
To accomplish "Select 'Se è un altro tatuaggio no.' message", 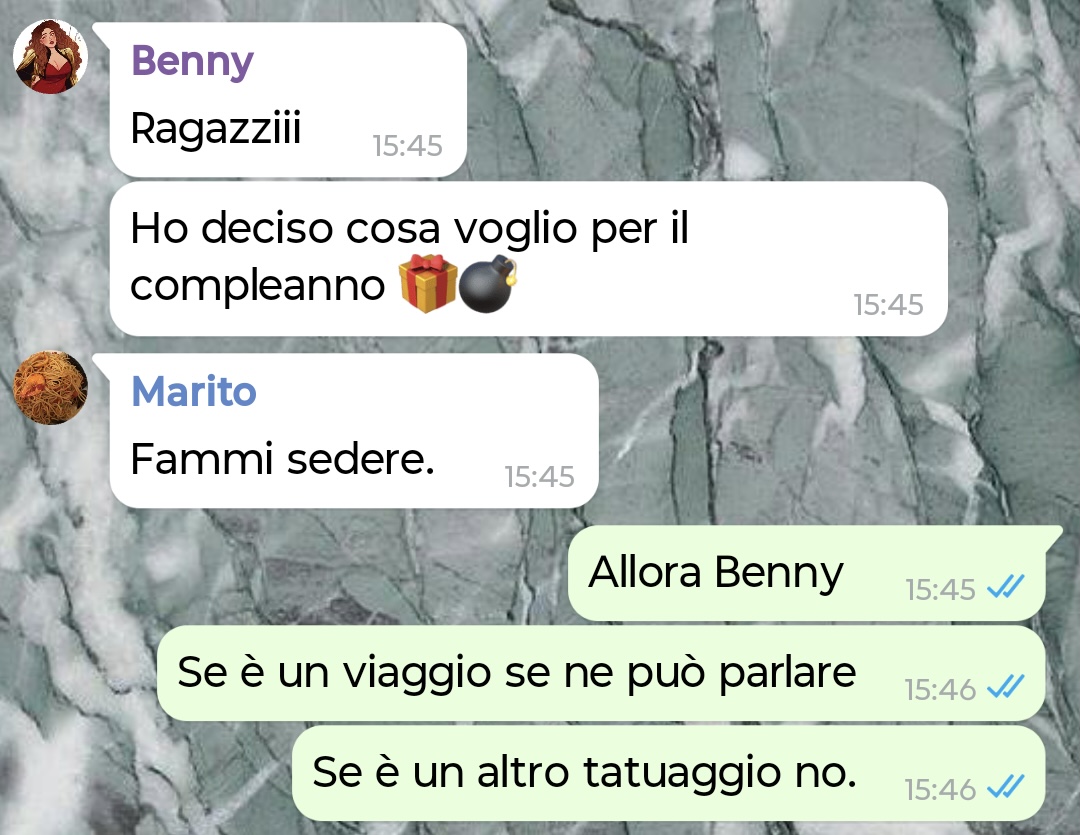I will point(669,773).
